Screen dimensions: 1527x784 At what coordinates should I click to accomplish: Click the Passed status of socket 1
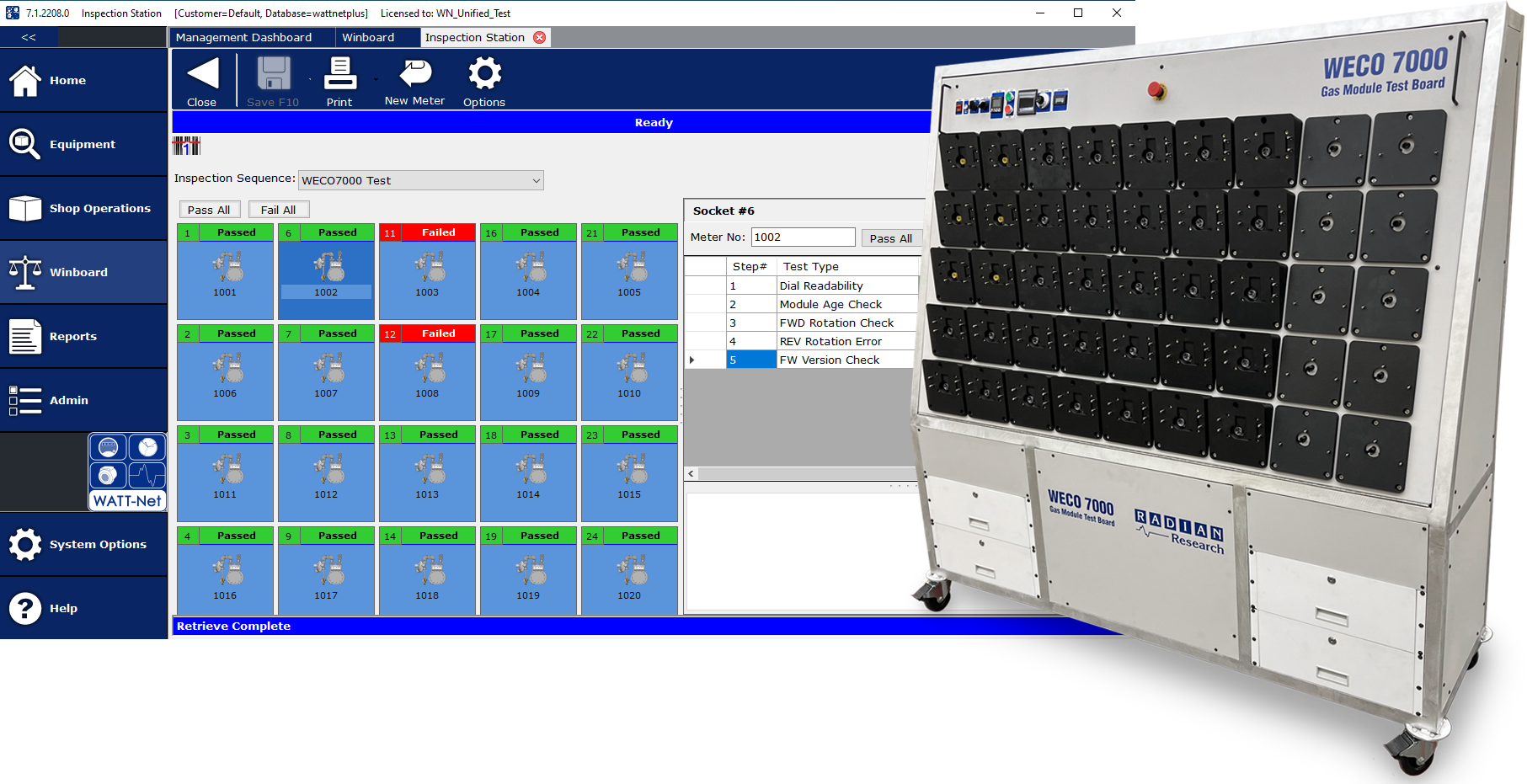(236, 232)
